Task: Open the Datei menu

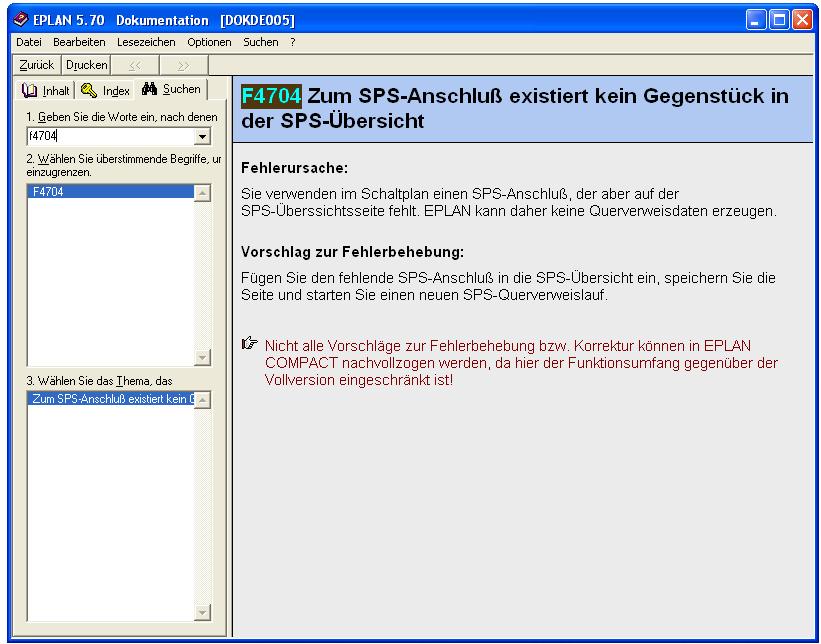Action: tap(29, 42)
